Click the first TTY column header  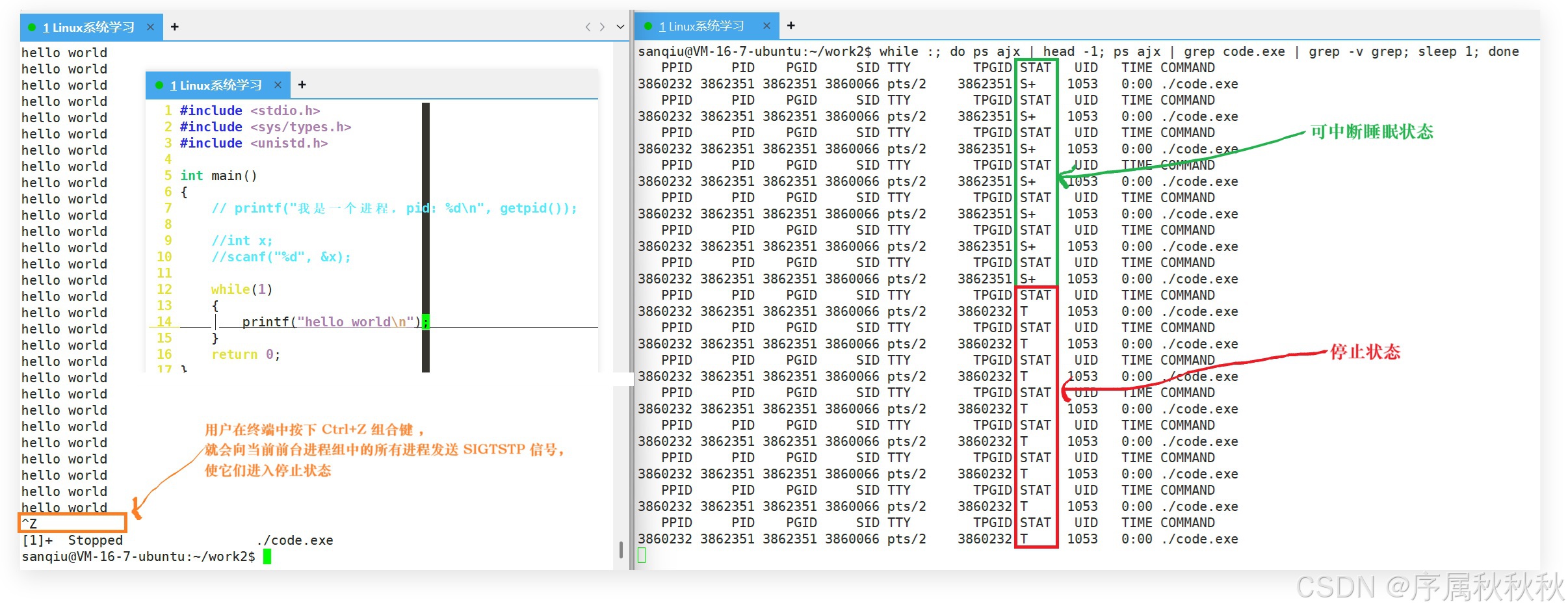point(898,68)
